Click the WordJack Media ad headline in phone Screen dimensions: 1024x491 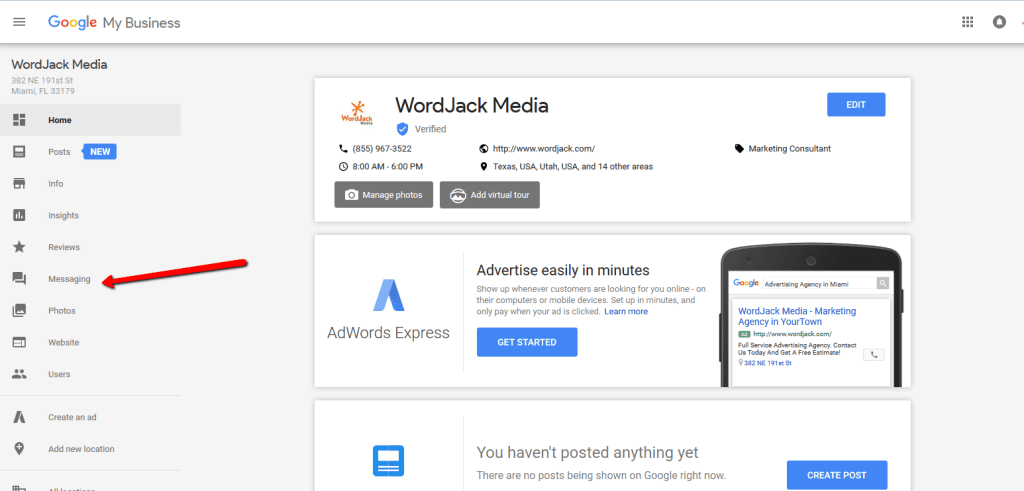[797, 317]
